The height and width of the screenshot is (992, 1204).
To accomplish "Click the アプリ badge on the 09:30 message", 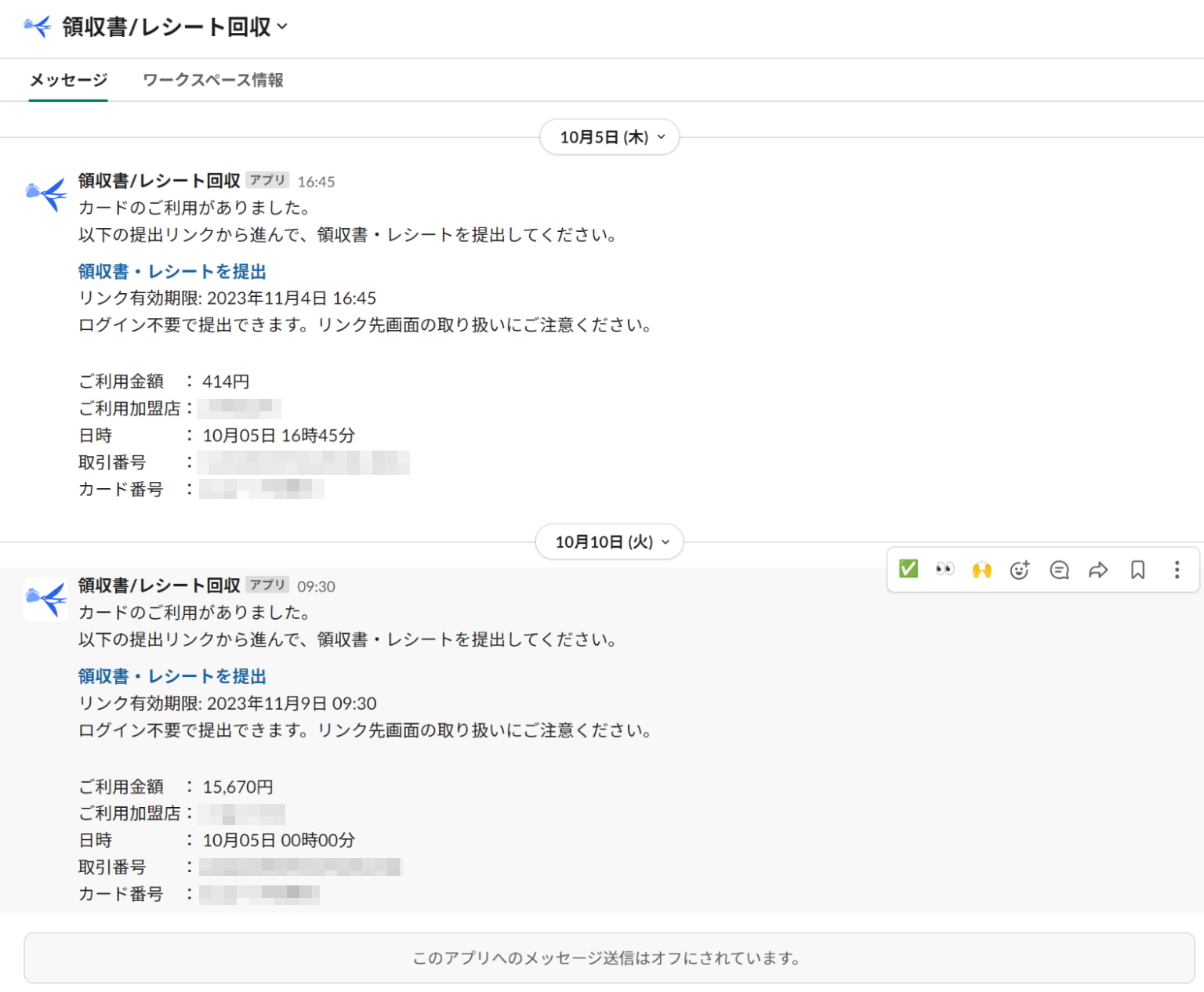I will point(267,585).
